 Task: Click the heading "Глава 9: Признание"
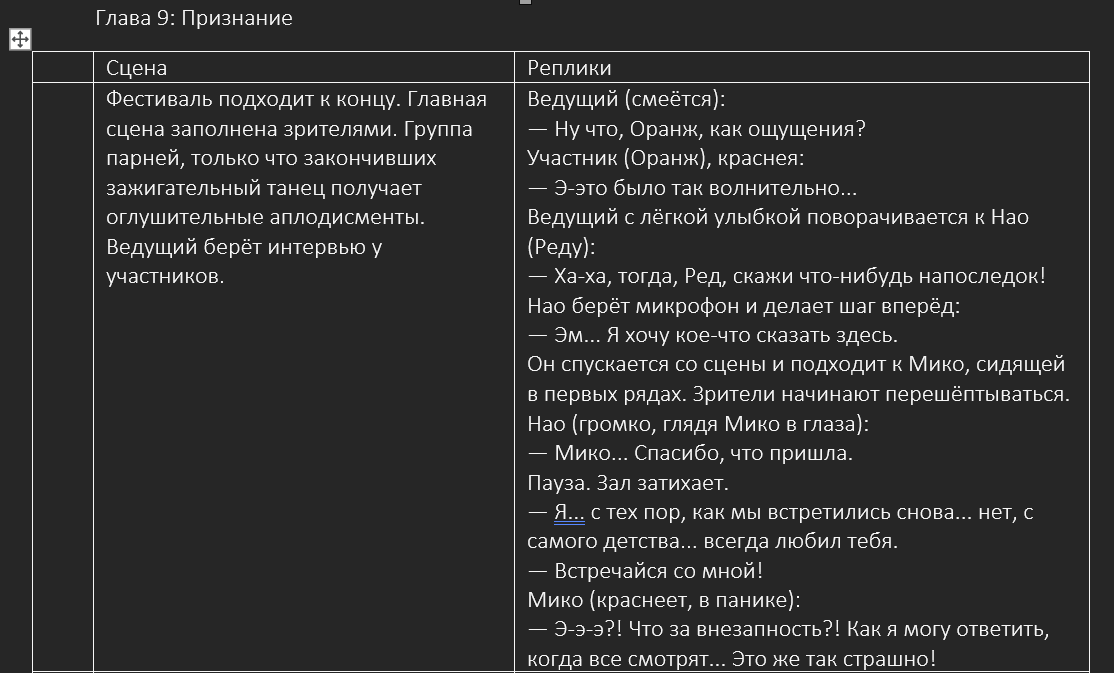(x=194, y=18)
